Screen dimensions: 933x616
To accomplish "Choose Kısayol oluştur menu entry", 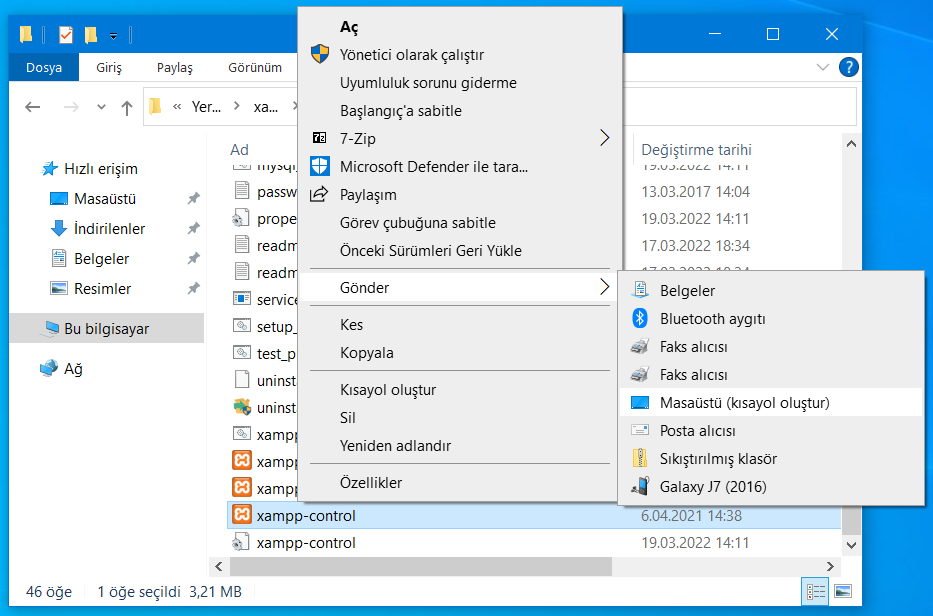I will (460, 390).
